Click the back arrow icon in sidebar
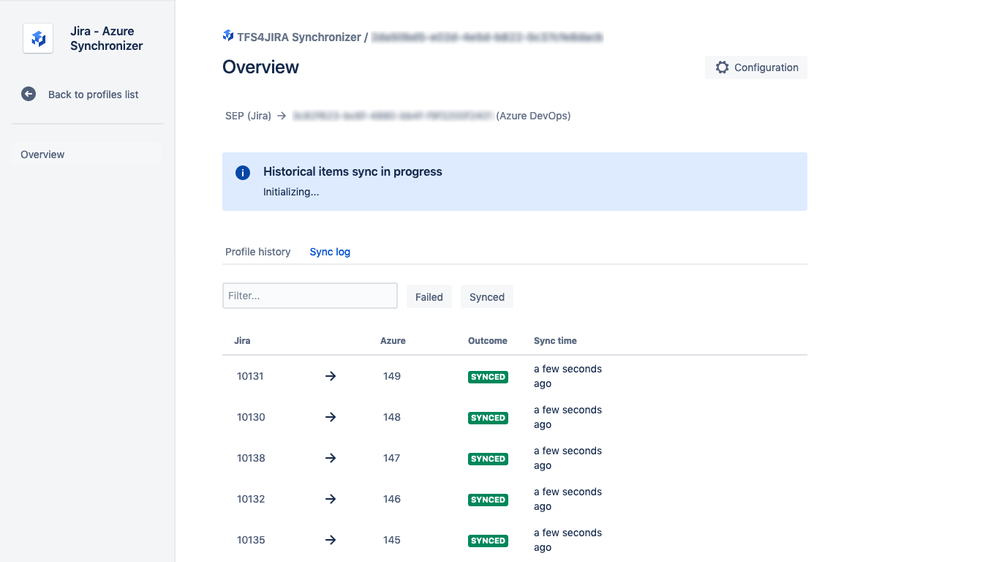The image size is (999, 562). click(x=28, y=94)
